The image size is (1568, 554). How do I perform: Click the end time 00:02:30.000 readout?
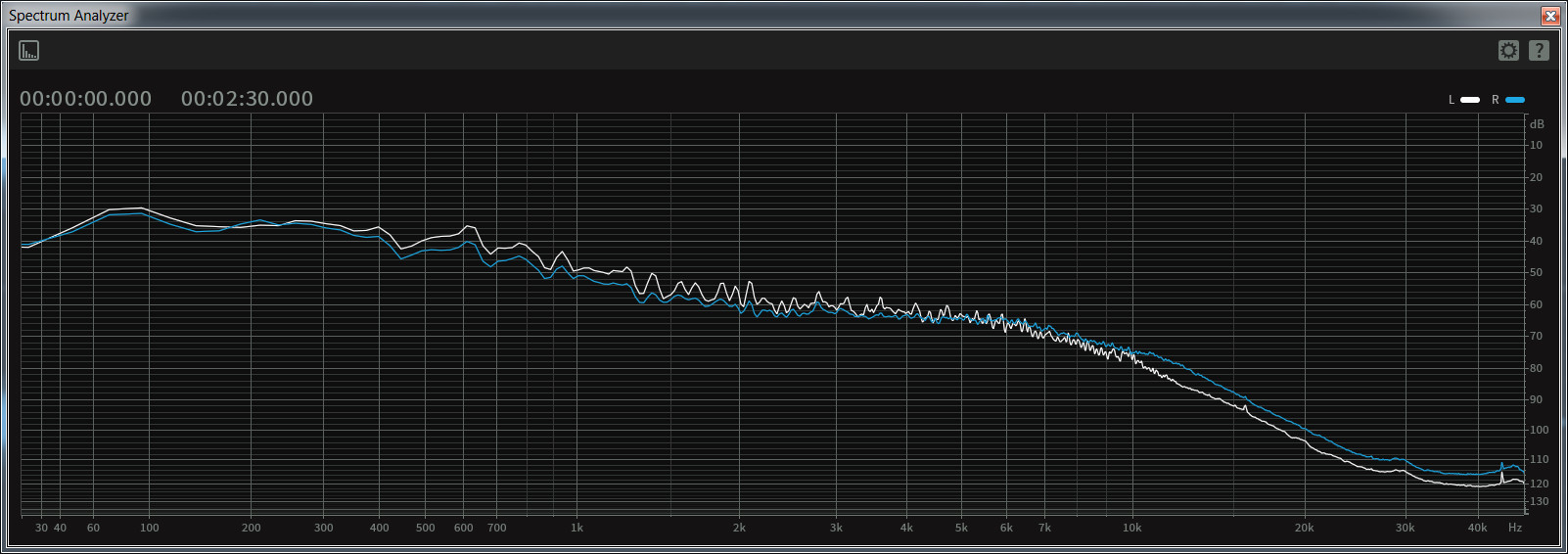pos(247,99)
